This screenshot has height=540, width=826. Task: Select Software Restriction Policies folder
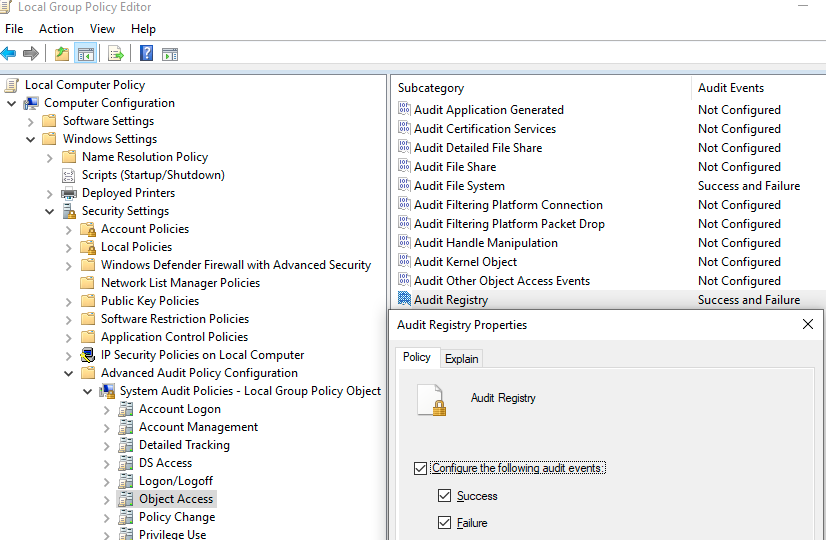click(175, 319)
